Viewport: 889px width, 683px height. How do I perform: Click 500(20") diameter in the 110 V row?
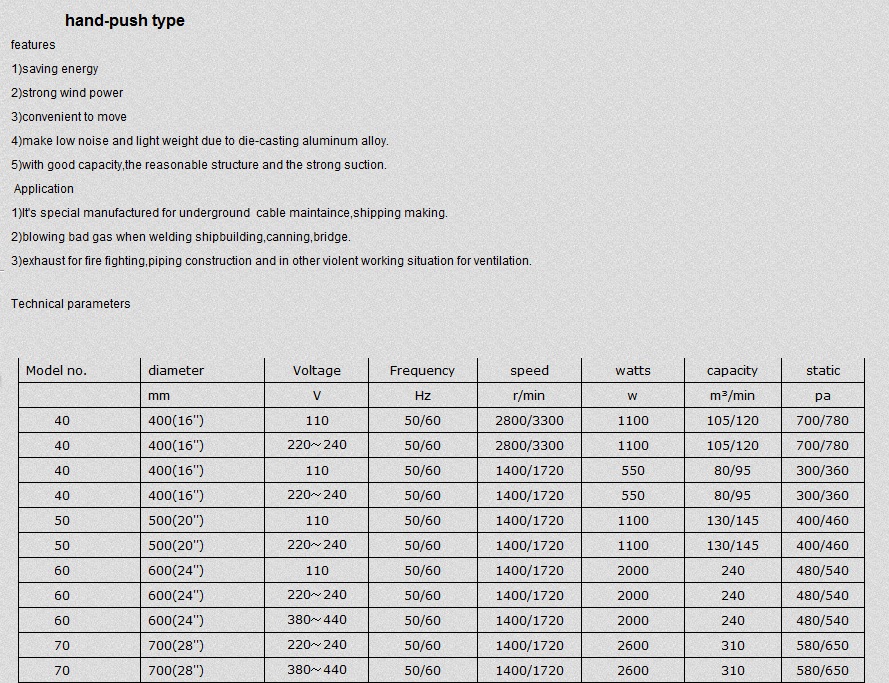click(176, 520)
